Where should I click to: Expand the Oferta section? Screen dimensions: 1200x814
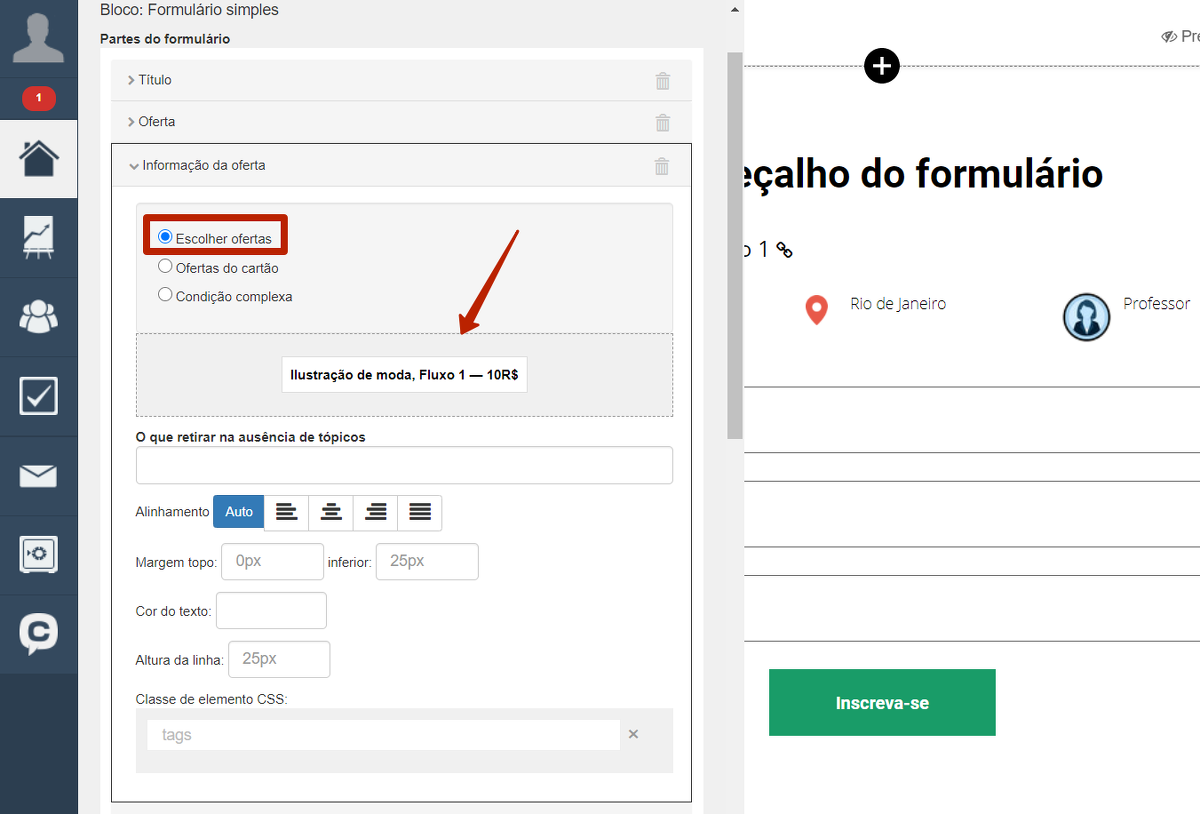156,122
